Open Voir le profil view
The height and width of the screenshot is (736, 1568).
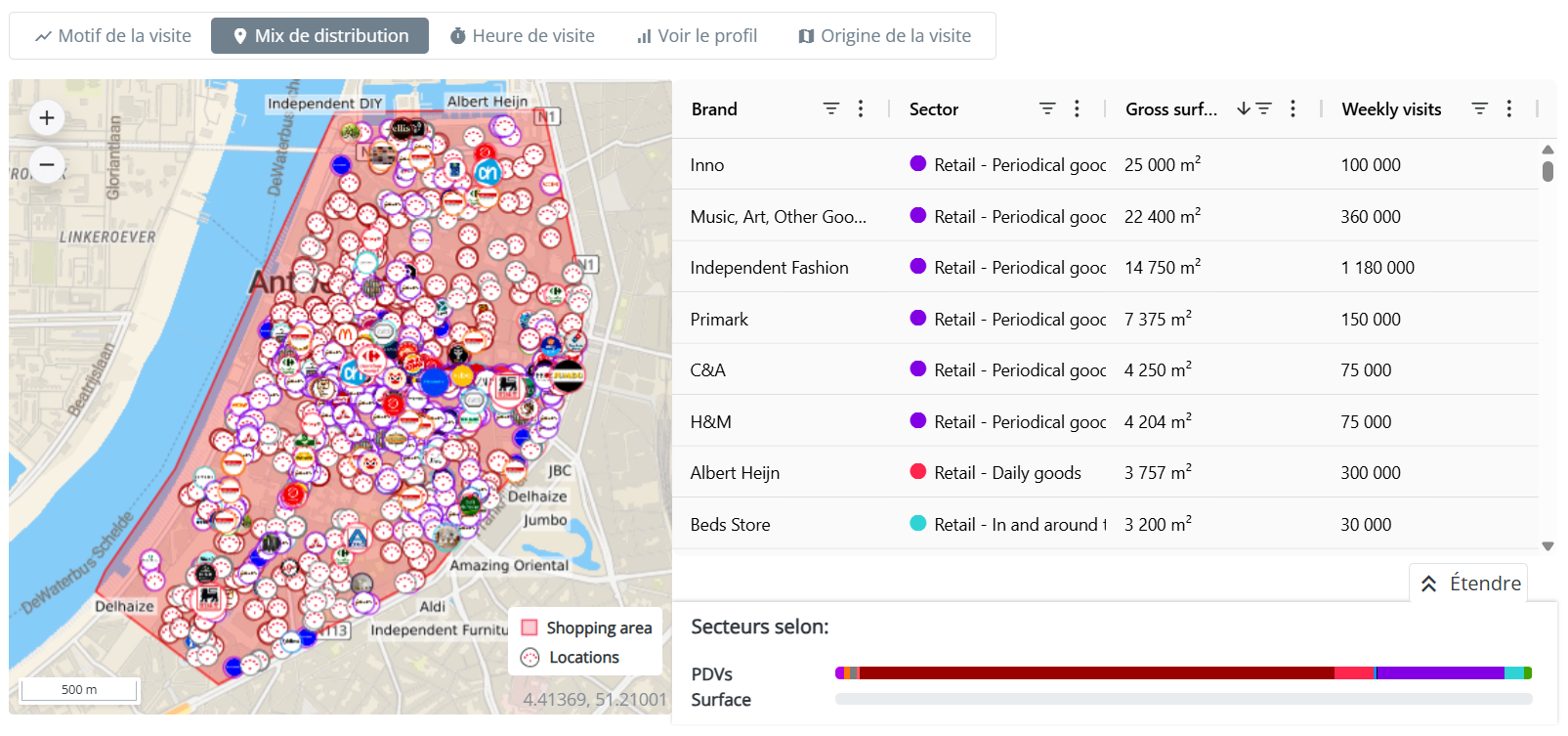[697, 36]
